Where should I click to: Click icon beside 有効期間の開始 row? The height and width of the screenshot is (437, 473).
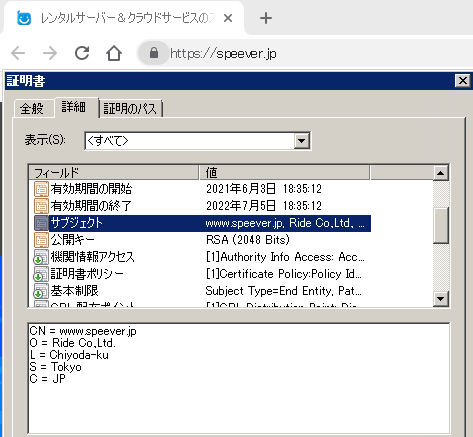pos(41,189)
